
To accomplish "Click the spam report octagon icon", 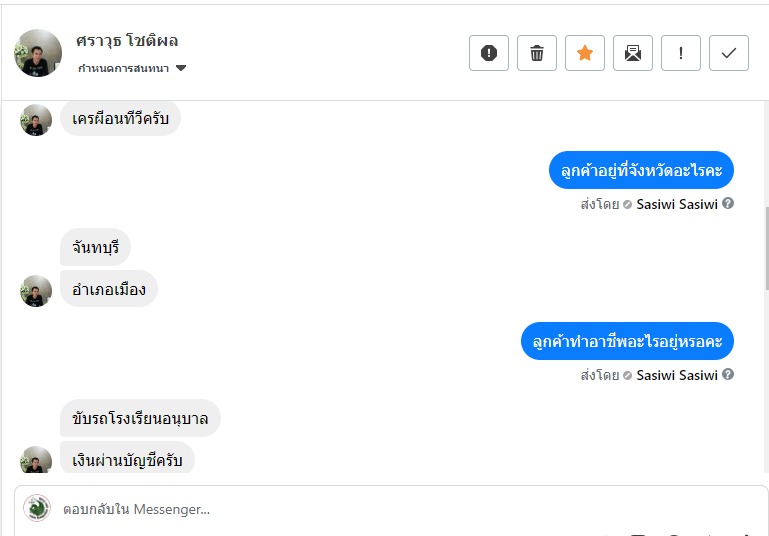I will [x=489, y=53].
